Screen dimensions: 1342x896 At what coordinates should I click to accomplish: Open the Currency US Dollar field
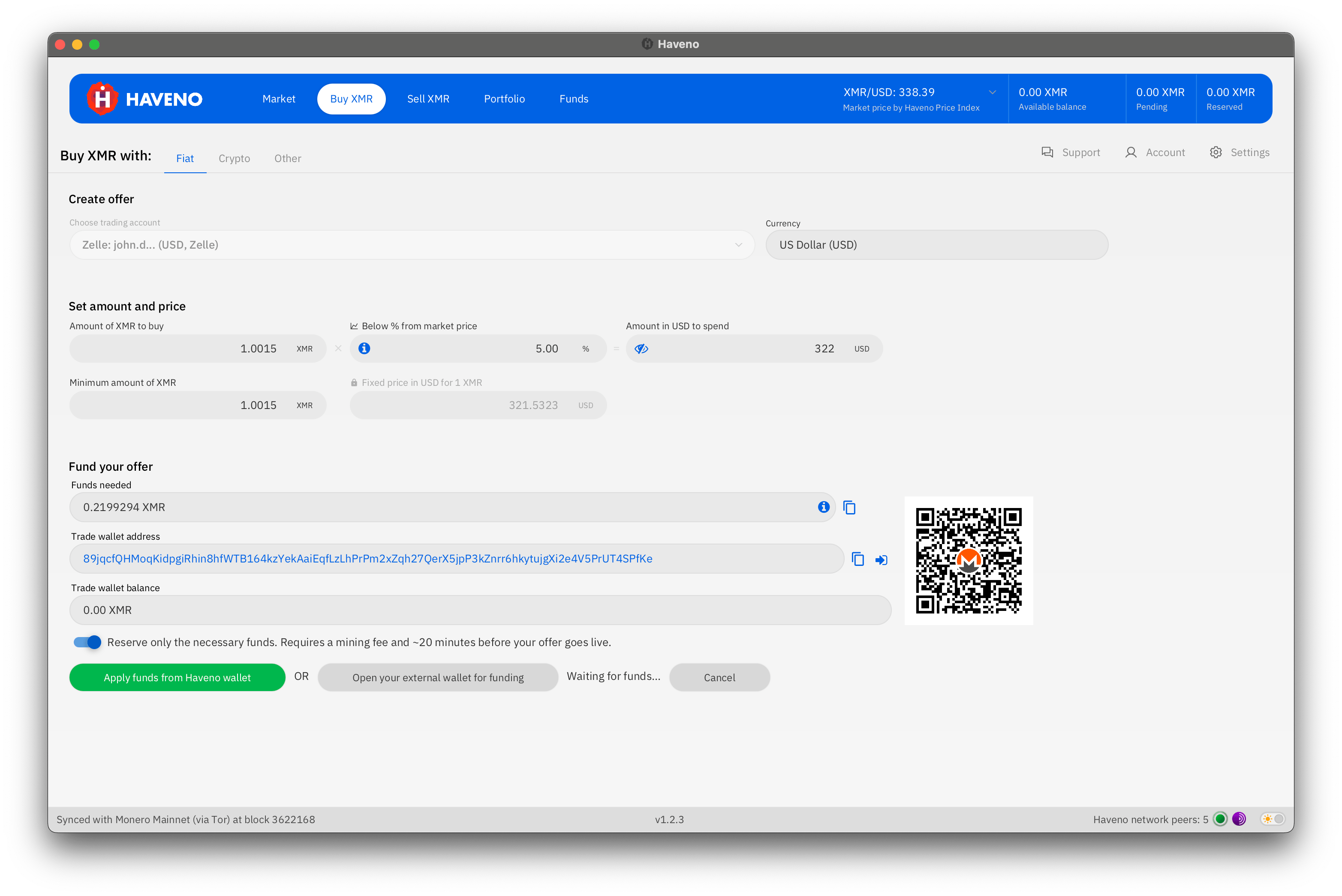tap(936, 245)
